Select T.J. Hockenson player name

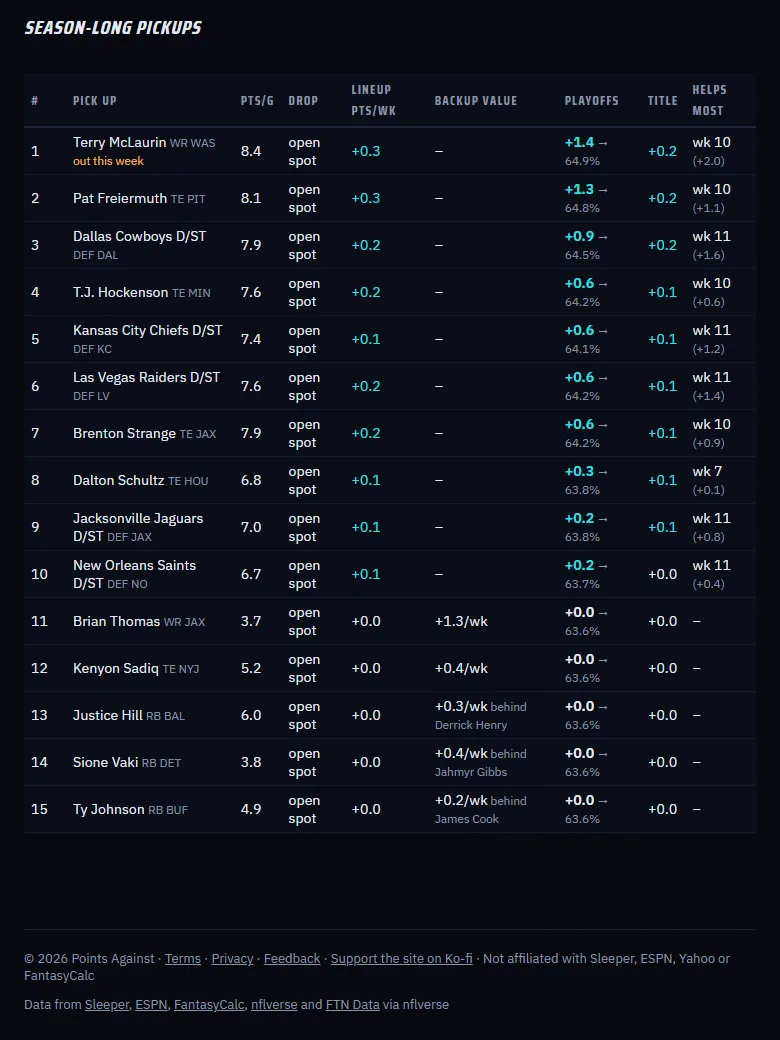[x=121, y=292]
